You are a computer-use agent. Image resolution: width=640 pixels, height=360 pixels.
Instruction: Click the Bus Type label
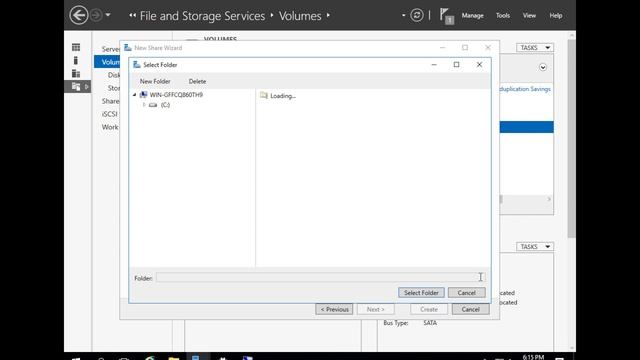point(396,323)
